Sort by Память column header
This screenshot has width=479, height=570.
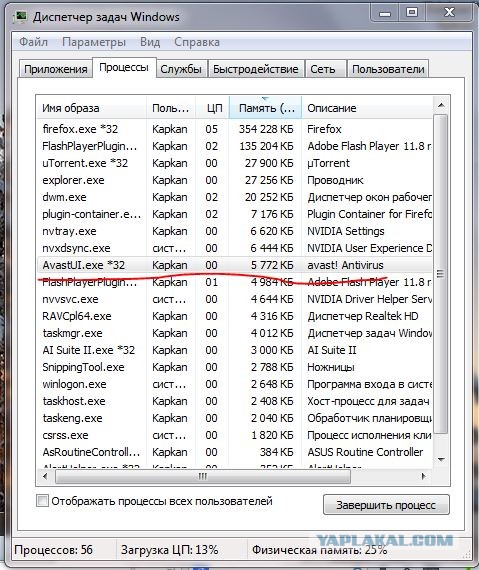tap(265, 108)
